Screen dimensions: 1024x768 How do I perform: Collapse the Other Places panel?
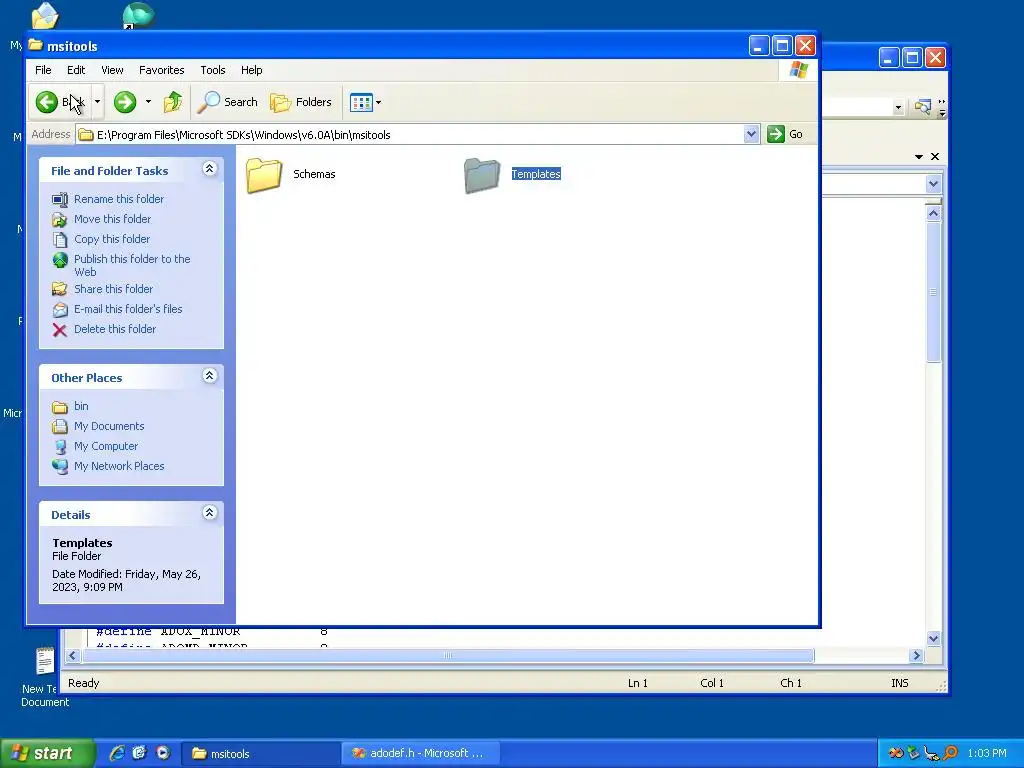[x=210, y=376]
